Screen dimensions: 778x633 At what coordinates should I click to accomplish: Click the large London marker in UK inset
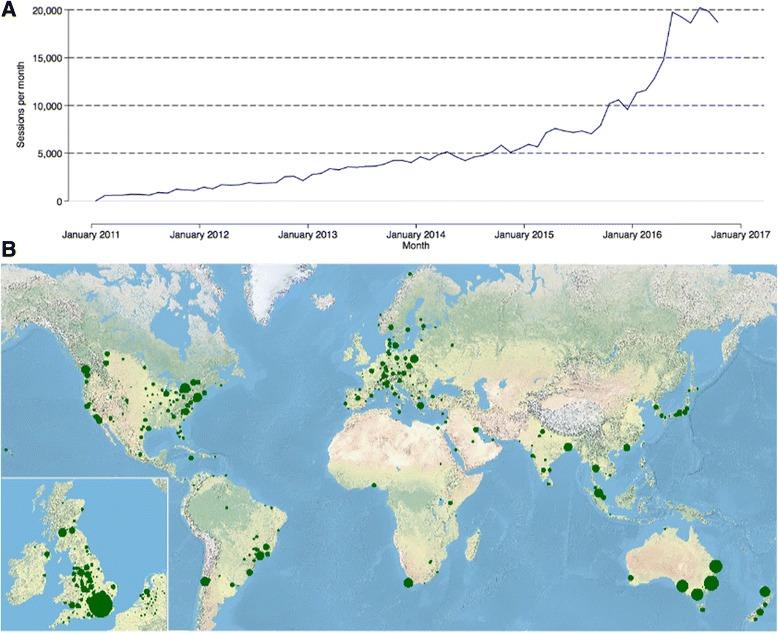[100, 604]
